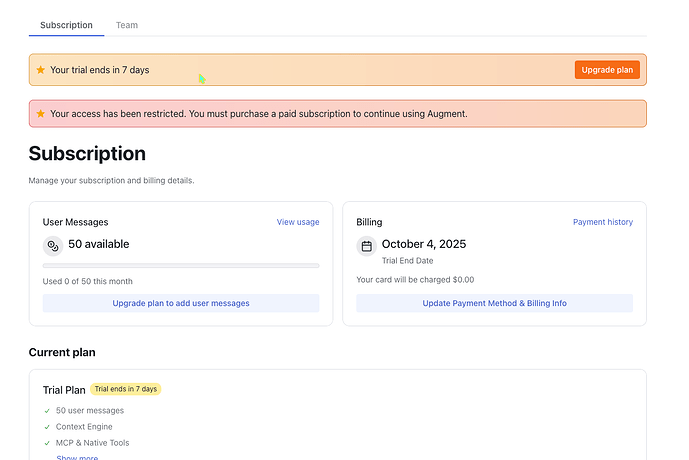Open the View usage link
This screenshot has width=689, height=460.
pos(298,222)
